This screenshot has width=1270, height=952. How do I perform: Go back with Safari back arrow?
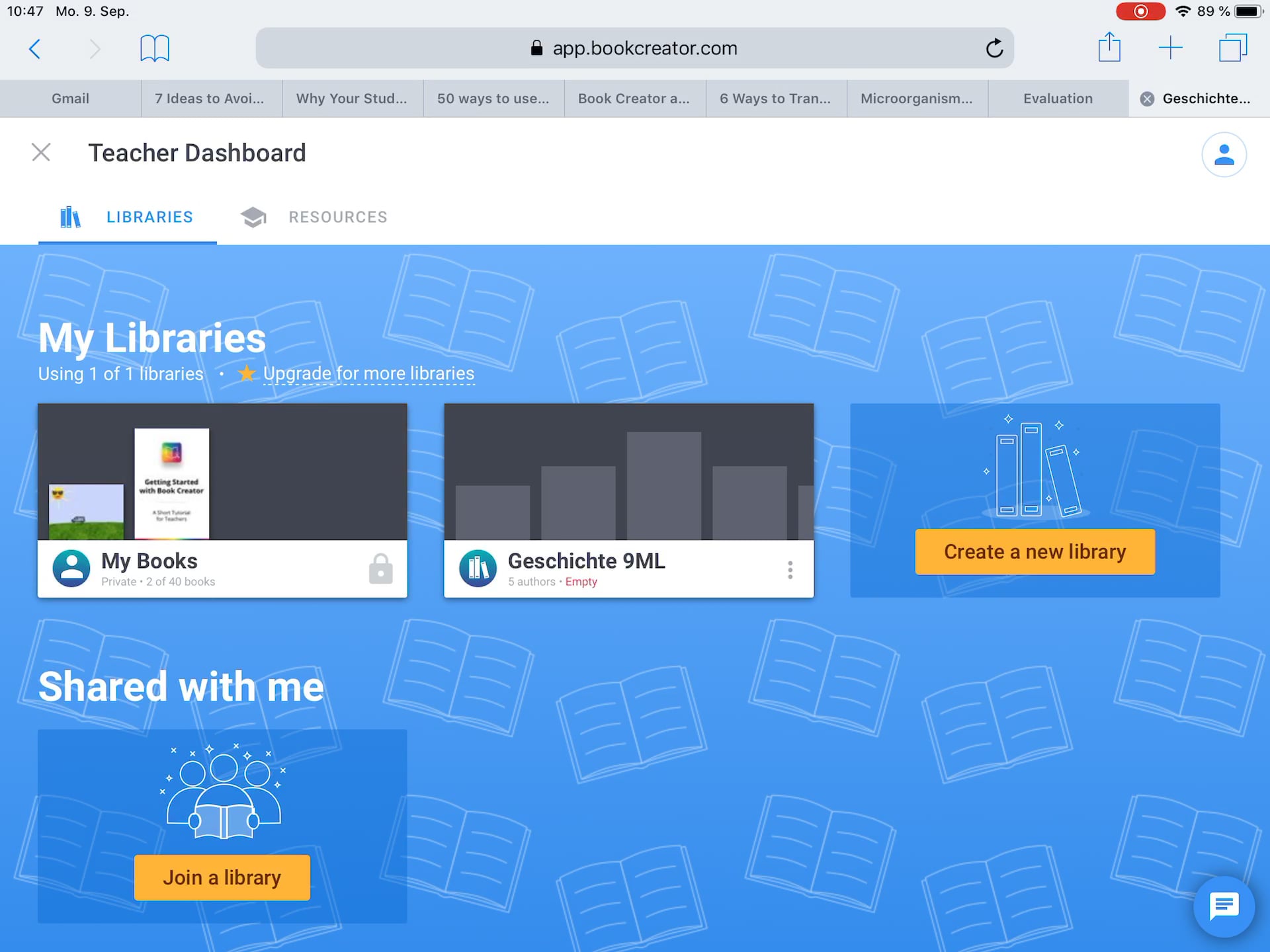(35, 48)
